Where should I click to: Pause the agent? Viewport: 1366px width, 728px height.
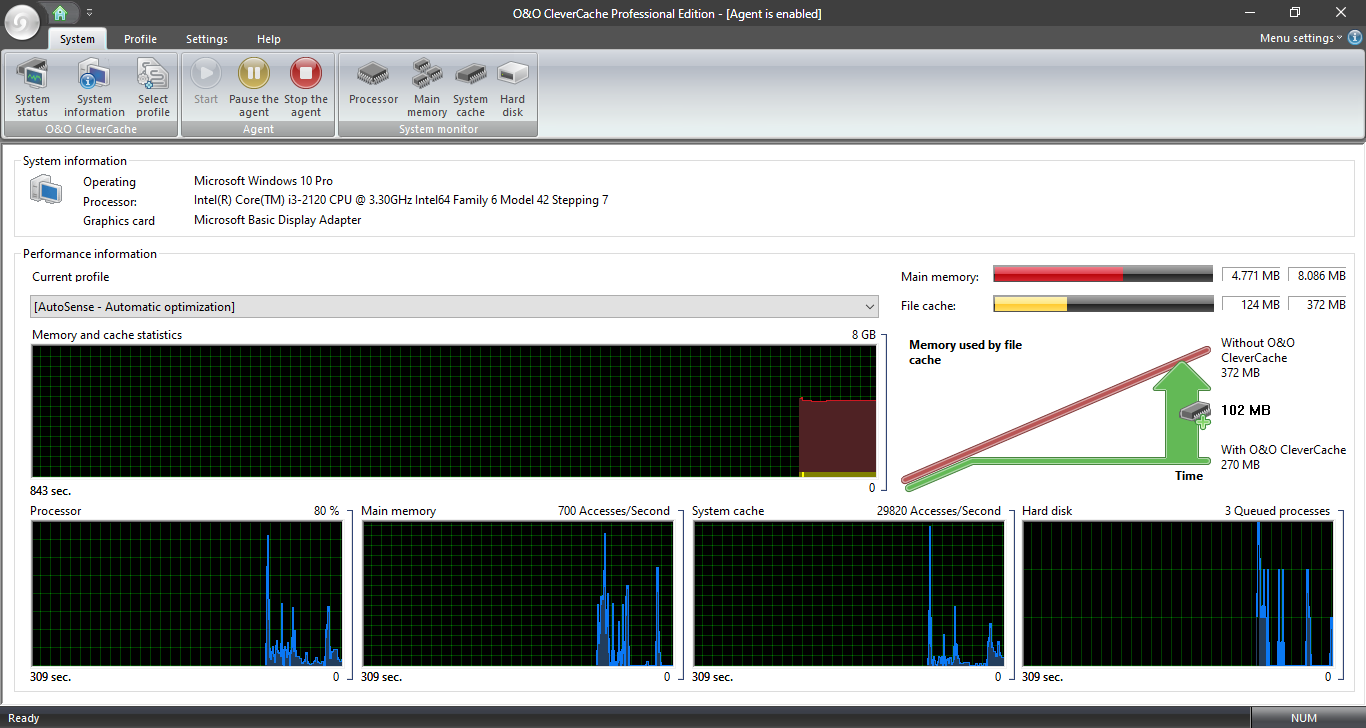pyautogui.click(x=254, y=88)
